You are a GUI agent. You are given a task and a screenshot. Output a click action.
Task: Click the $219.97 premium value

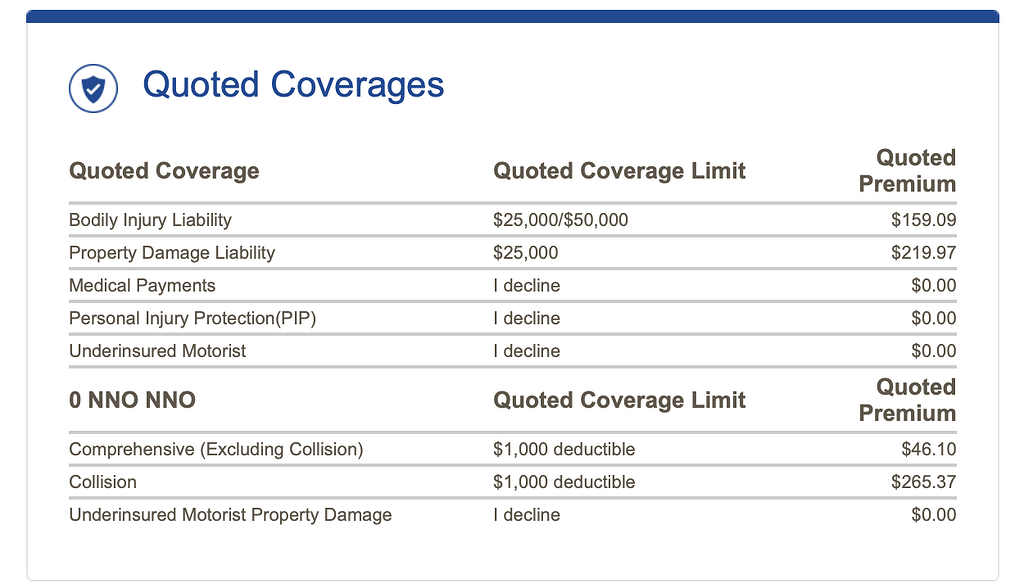coord(923,253)
